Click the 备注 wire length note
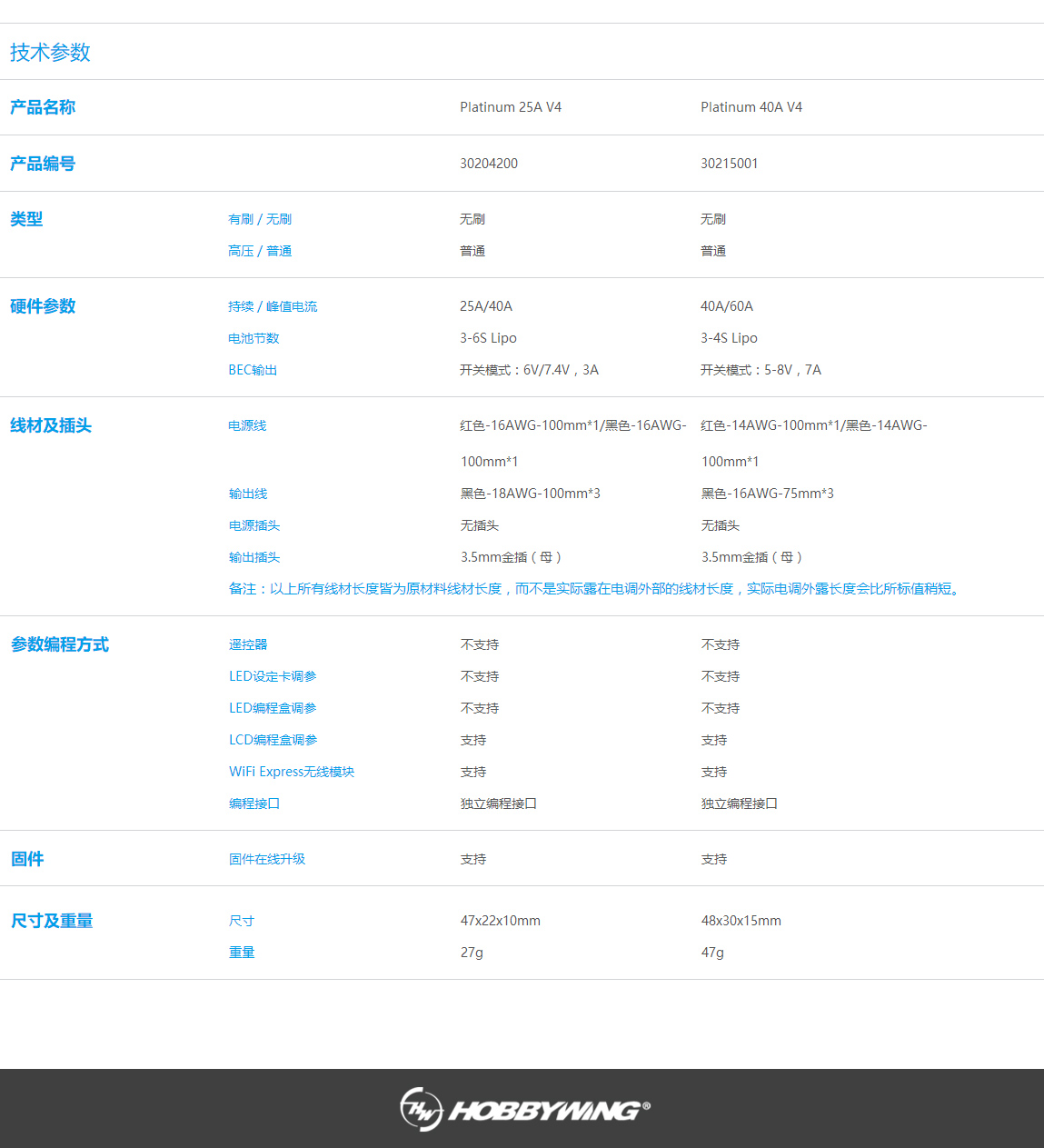The height and width of the screenshot is (1148, 1044). point(596,589)
